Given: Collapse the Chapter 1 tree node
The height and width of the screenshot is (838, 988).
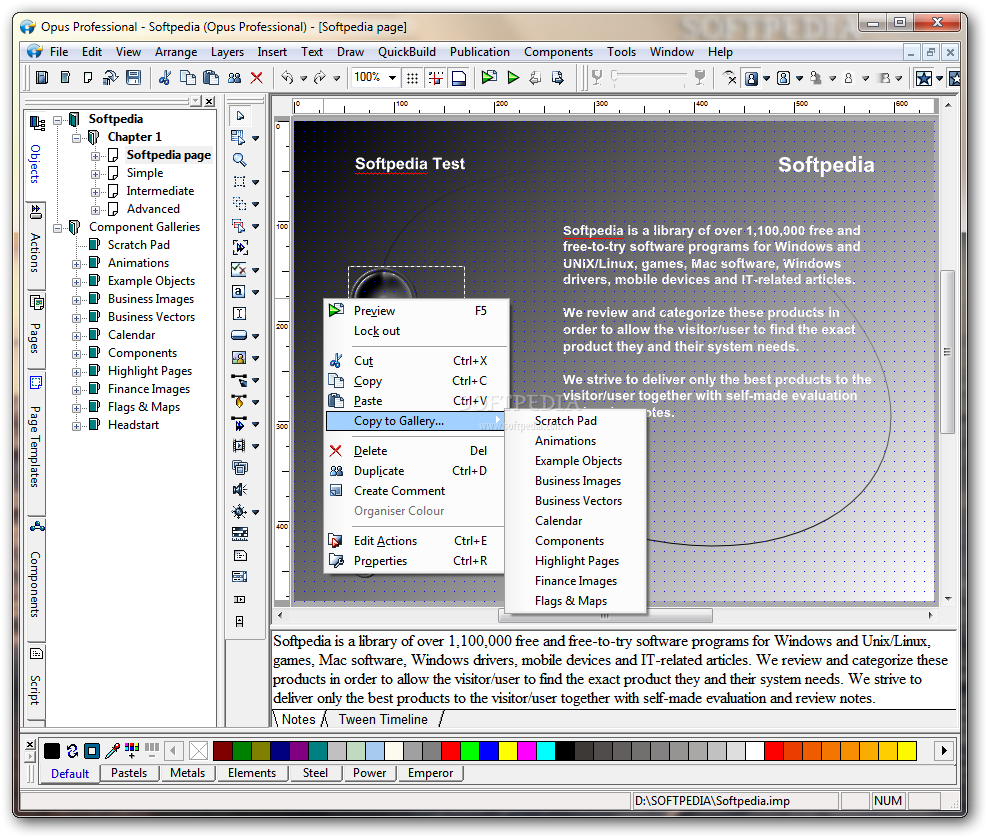Looking at the screenshot, I should [76, 137].
